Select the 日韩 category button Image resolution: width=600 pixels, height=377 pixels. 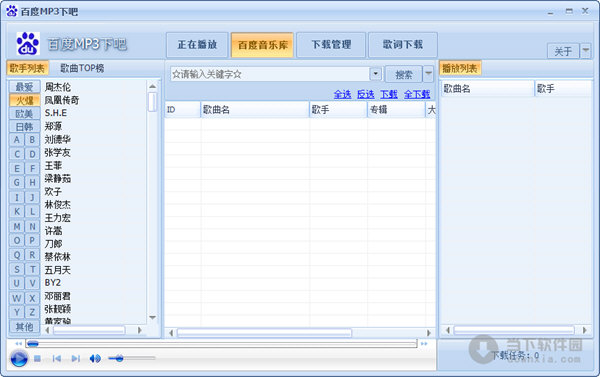click(x=24, y=127)
